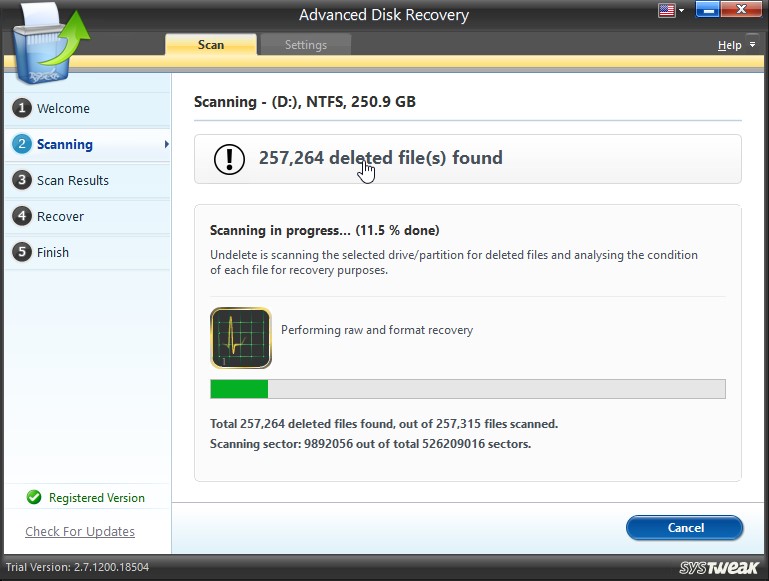This screenshot has width=769, height=581.
Task: Click the step 3 Scan Results number icon
Action: coord(21,180)
